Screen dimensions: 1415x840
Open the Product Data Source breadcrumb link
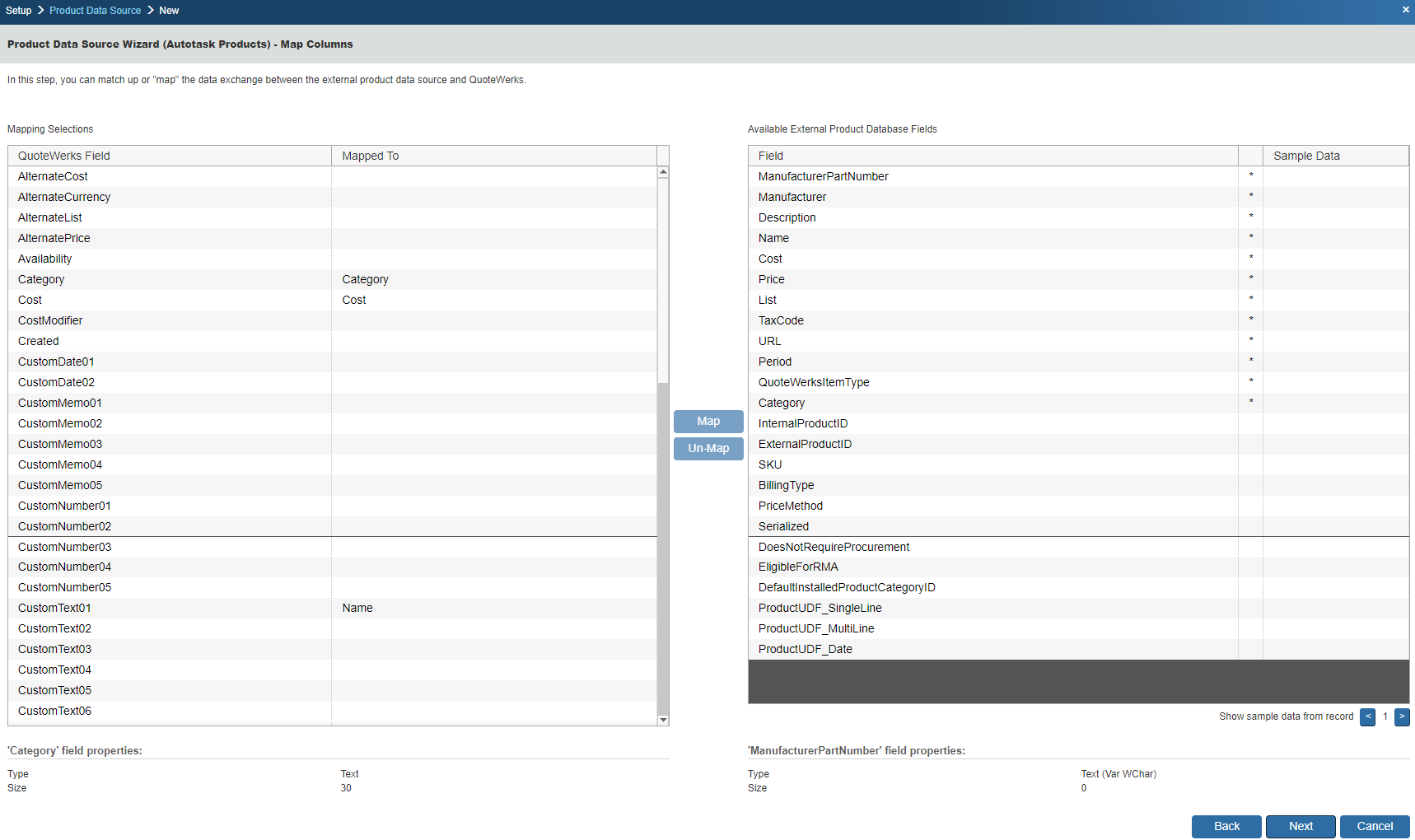tap(95, 11)
